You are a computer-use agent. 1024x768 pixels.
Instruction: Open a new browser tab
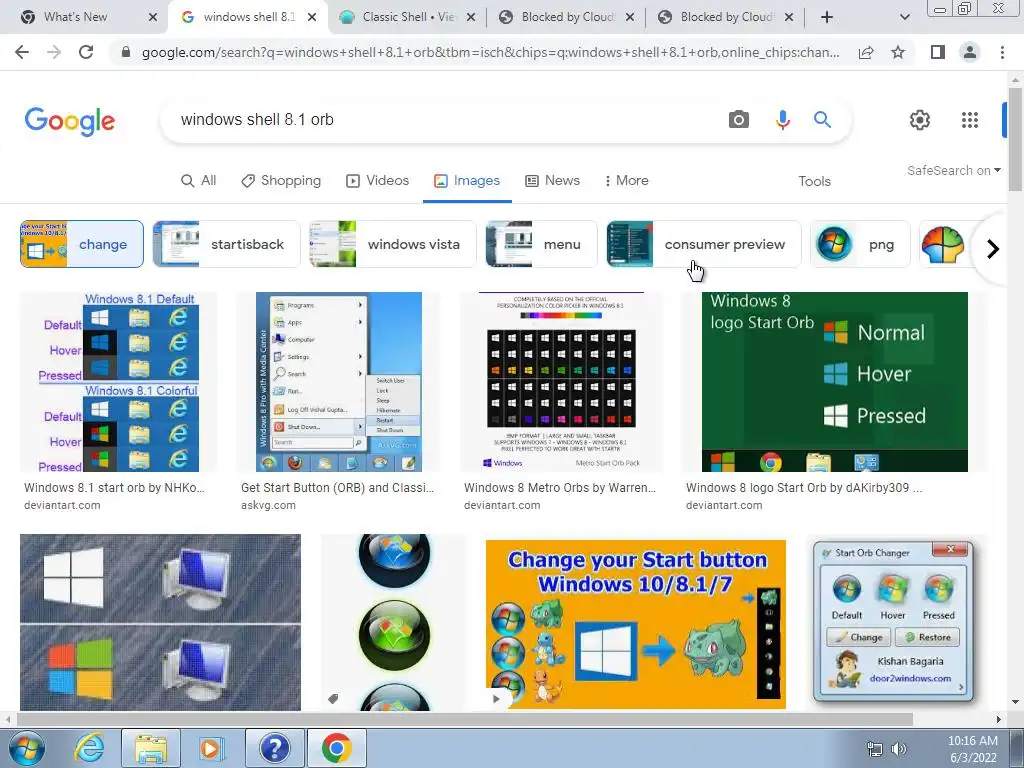[x=827, y=17]
